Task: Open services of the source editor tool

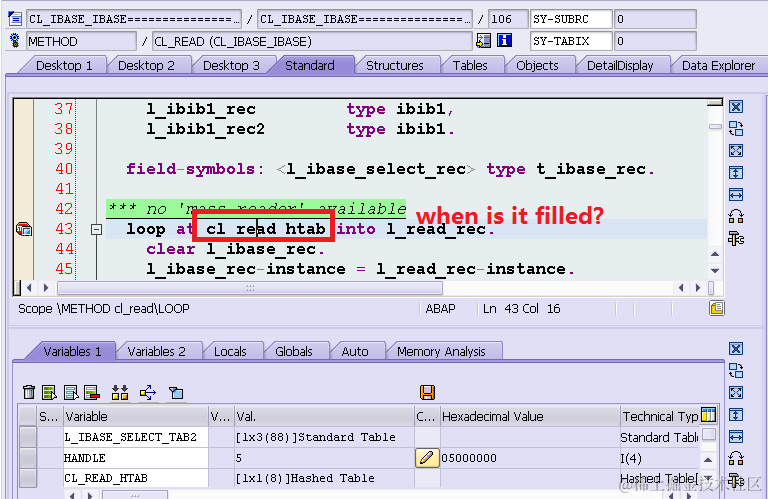Action: point(736,216)
